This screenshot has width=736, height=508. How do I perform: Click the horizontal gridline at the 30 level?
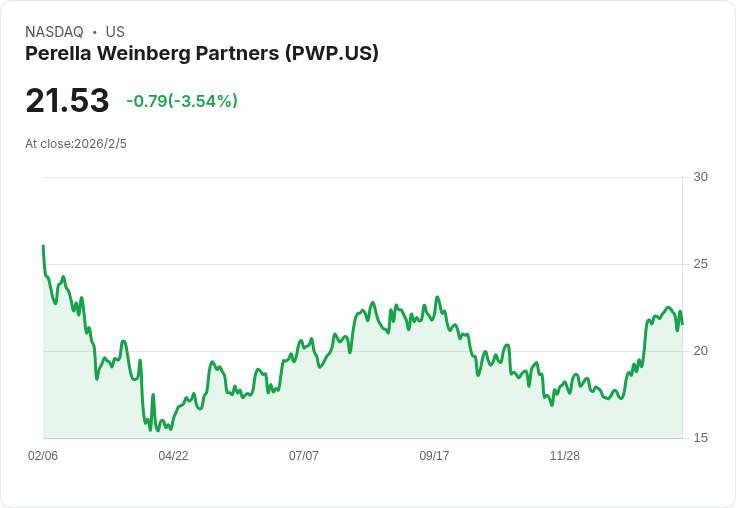point(360,178)
